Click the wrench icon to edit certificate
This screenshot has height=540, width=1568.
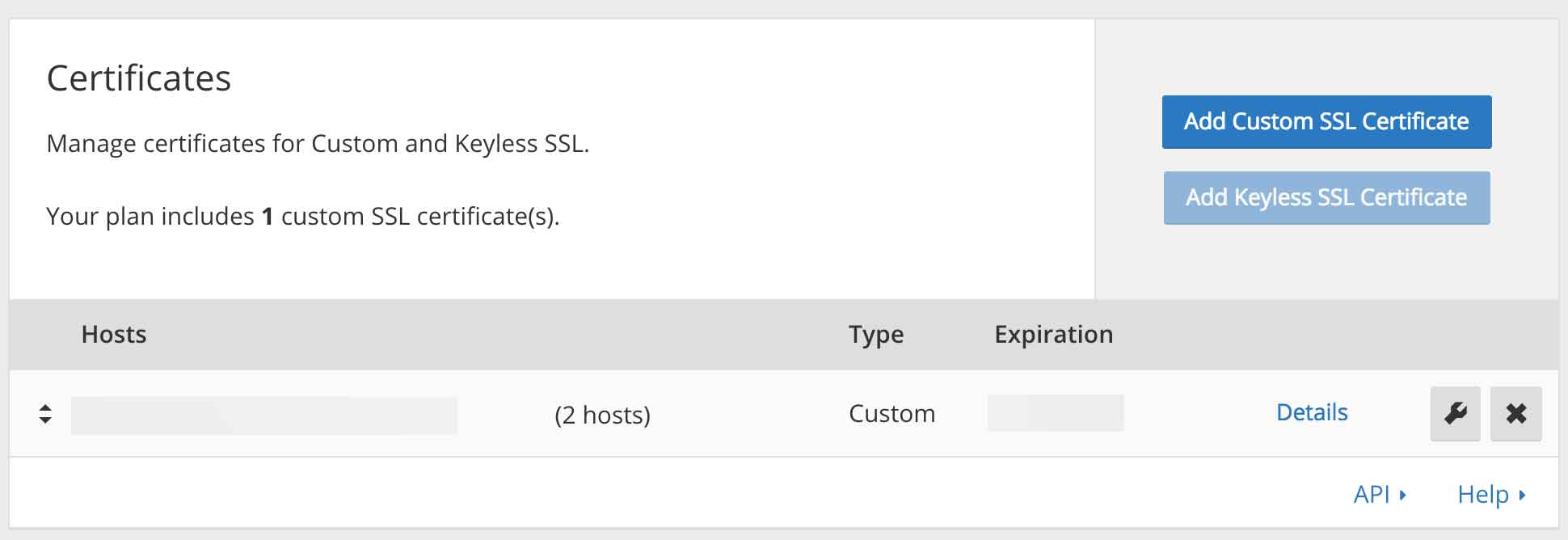[x=1455, y=413]
